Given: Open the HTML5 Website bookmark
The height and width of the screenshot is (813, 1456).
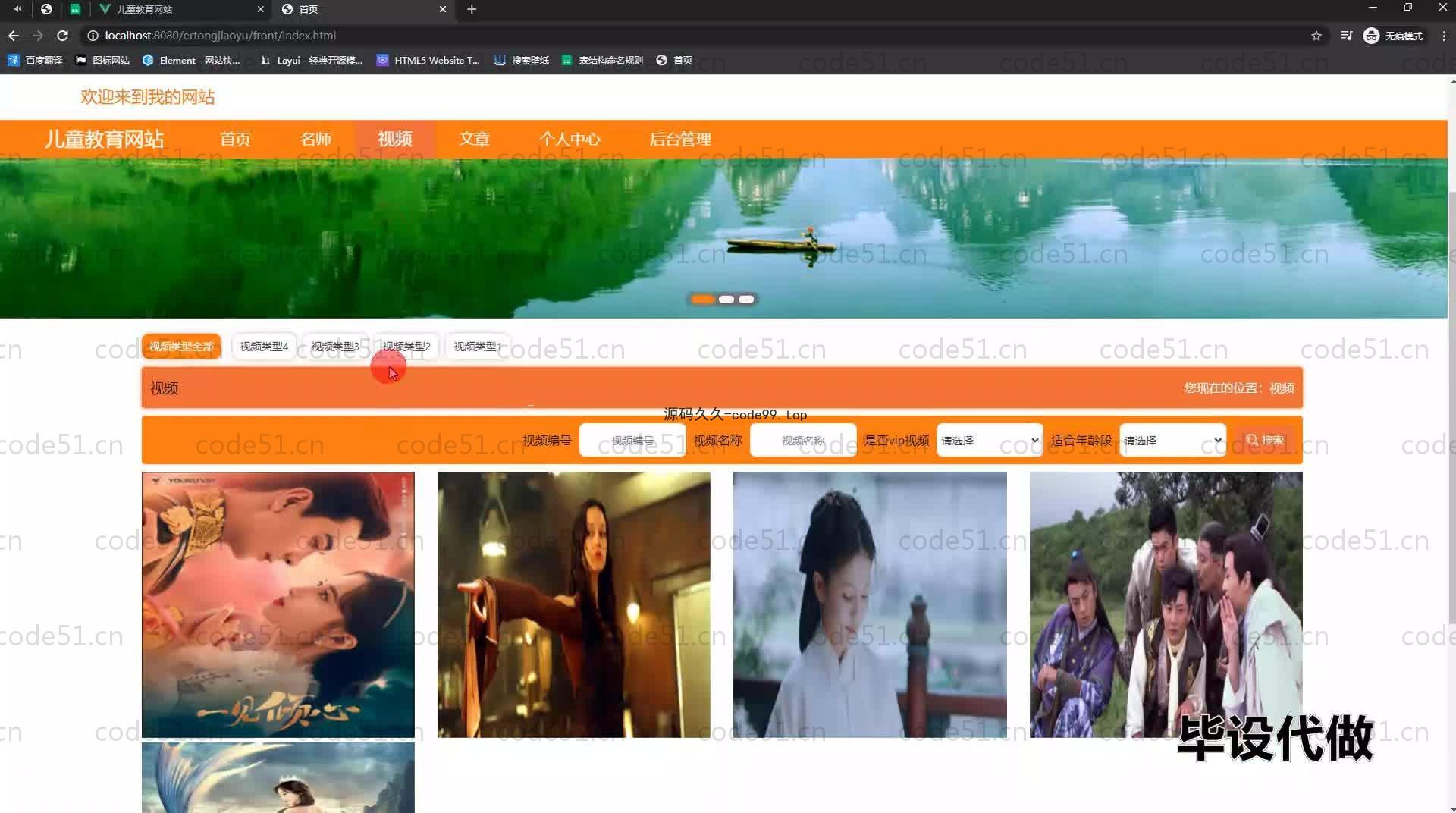Looking at the screenshot, I should coord(428,60).
